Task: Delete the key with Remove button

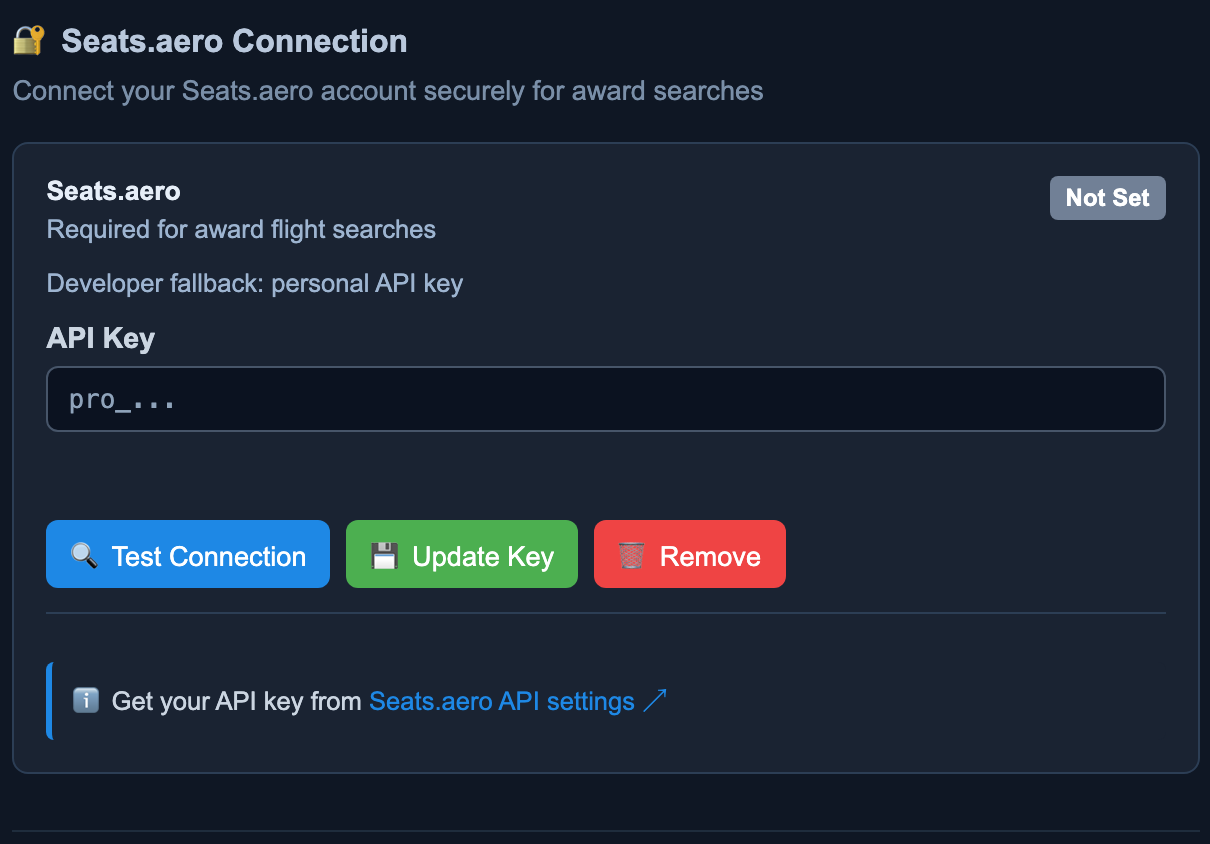Action: tap(690, 554)
